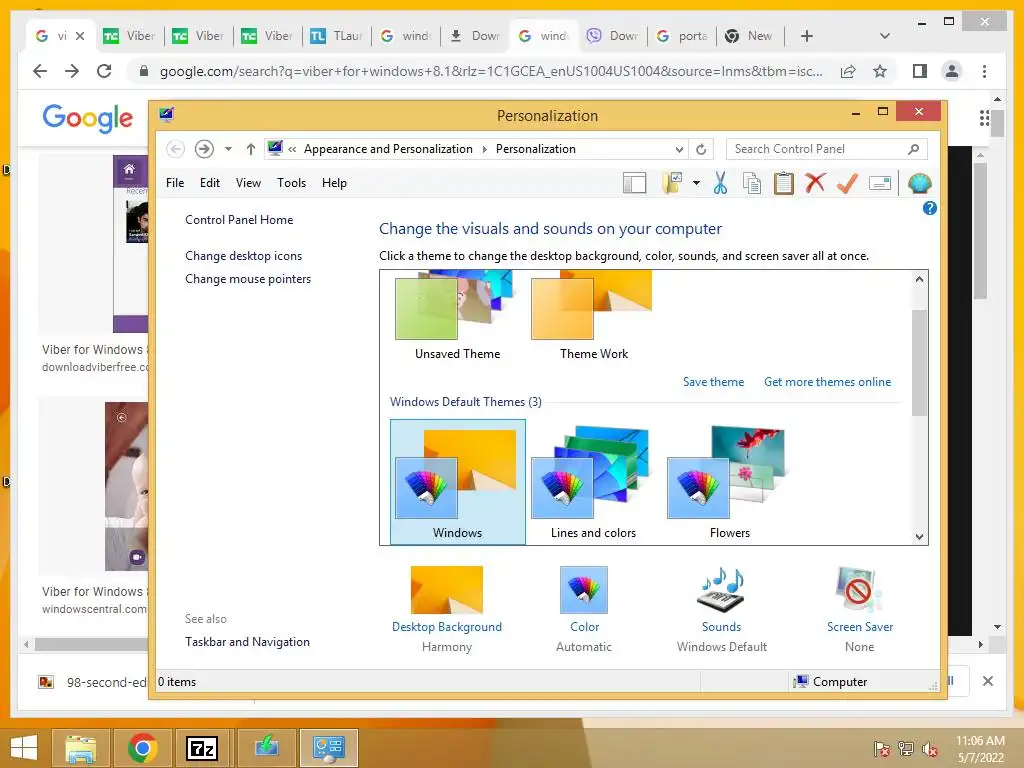Click the globe shell toolbar icon
Image resolution: width=1024 pixels, height=768 pixels.
click(x=919, y=184)
